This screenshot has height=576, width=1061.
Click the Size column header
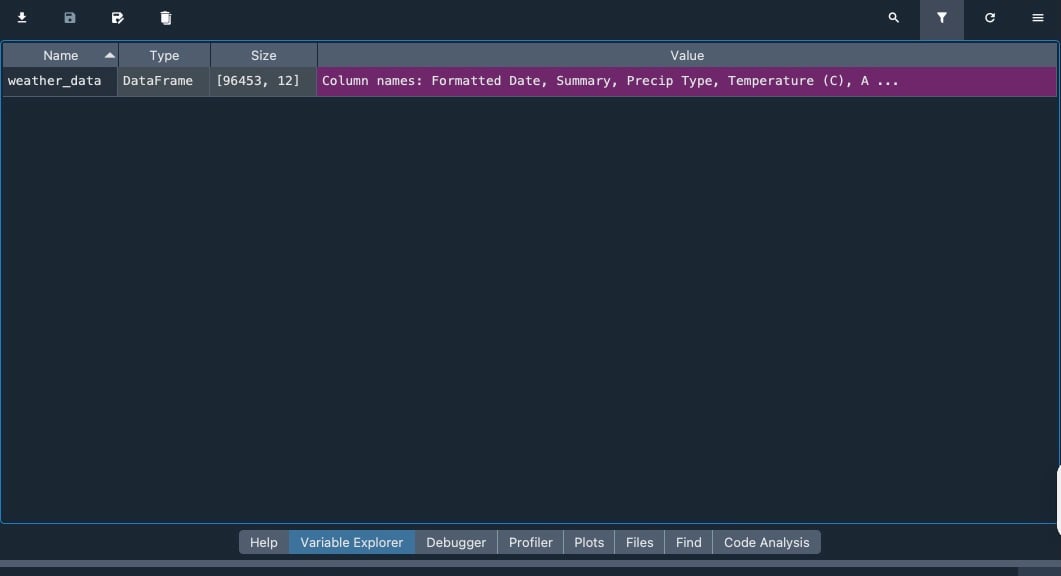point(263,55)
